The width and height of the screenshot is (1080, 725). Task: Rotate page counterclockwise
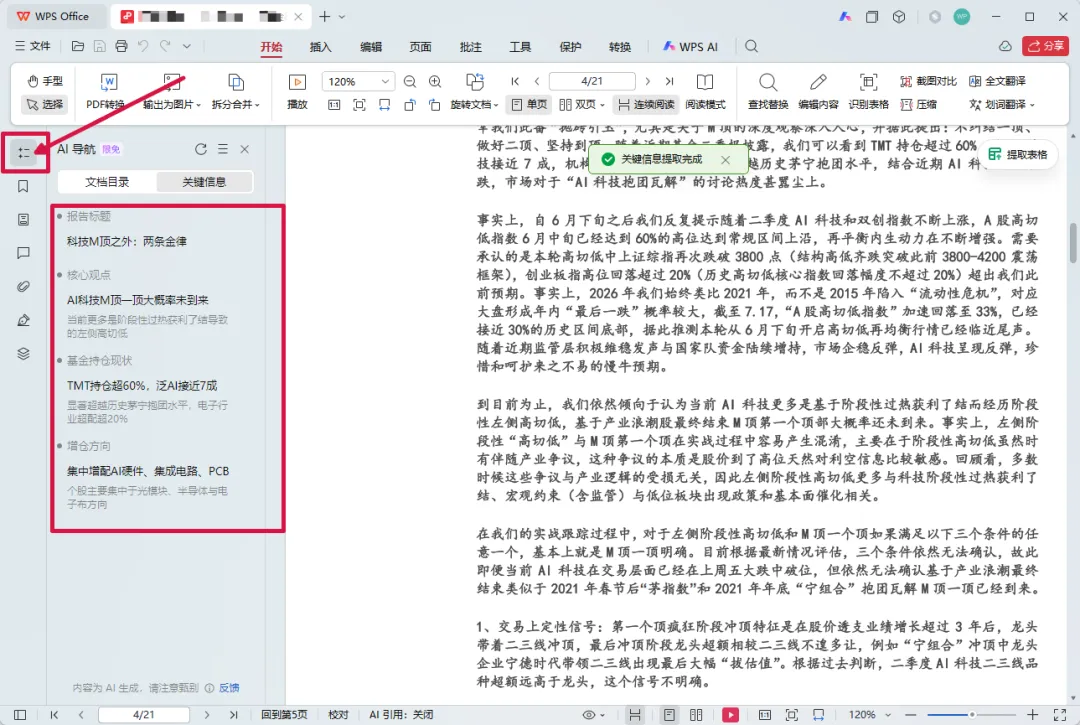pos(410,105)
